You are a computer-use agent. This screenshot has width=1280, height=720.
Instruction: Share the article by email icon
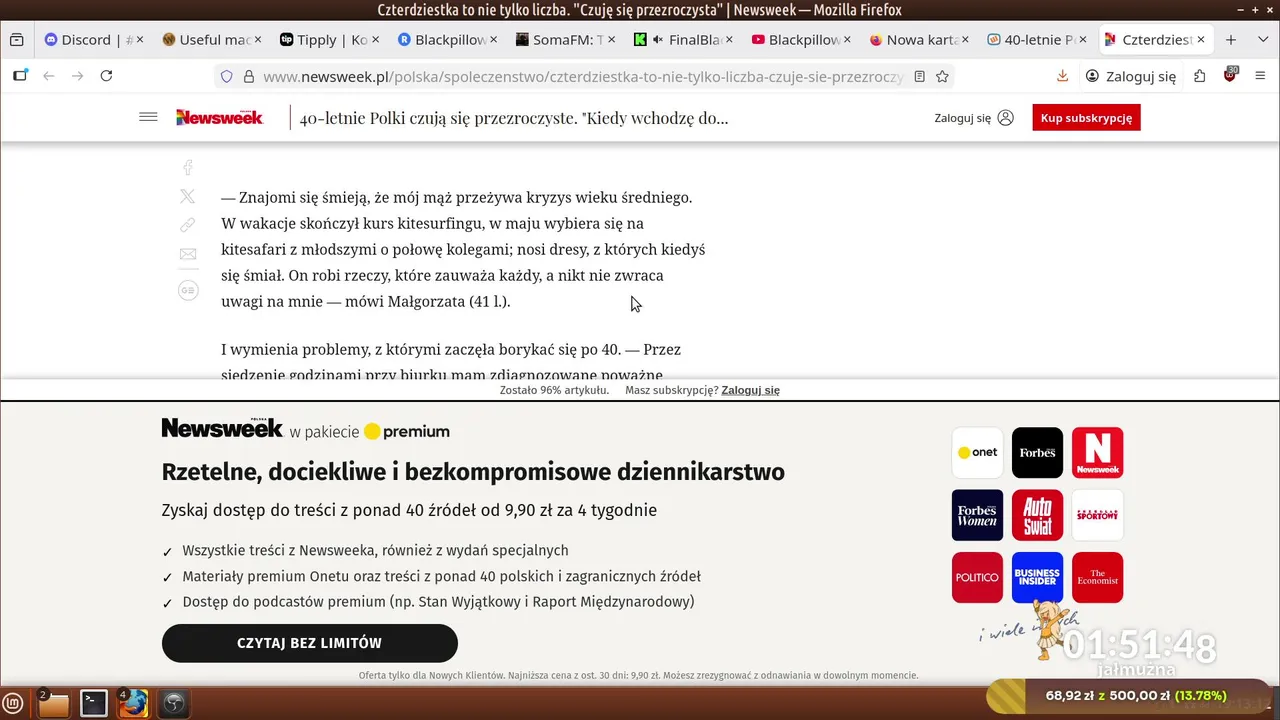(187, 254)
